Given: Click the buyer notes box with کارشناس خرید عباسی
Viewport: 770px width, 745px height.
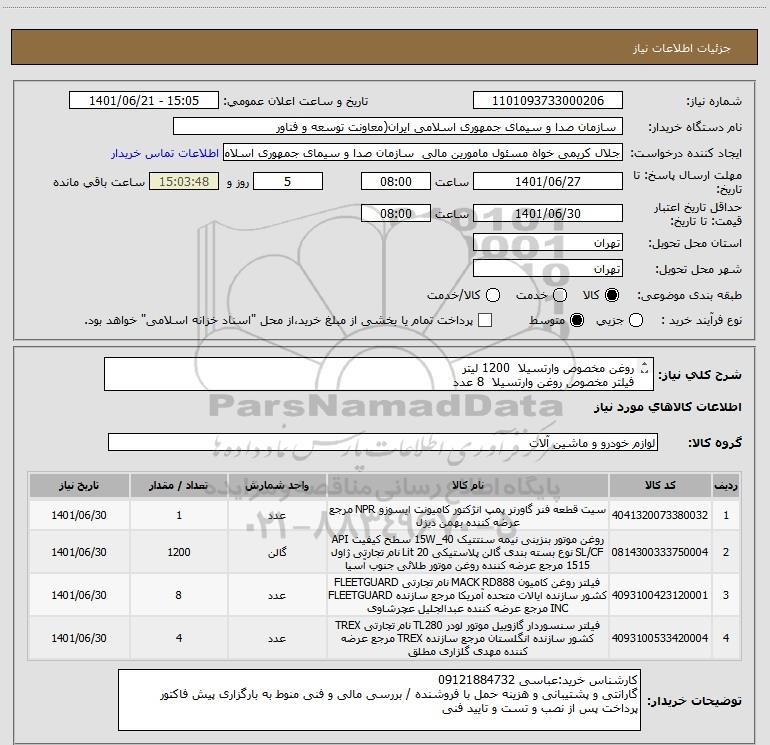Looking at the screenshot, I should pos(379,700).
